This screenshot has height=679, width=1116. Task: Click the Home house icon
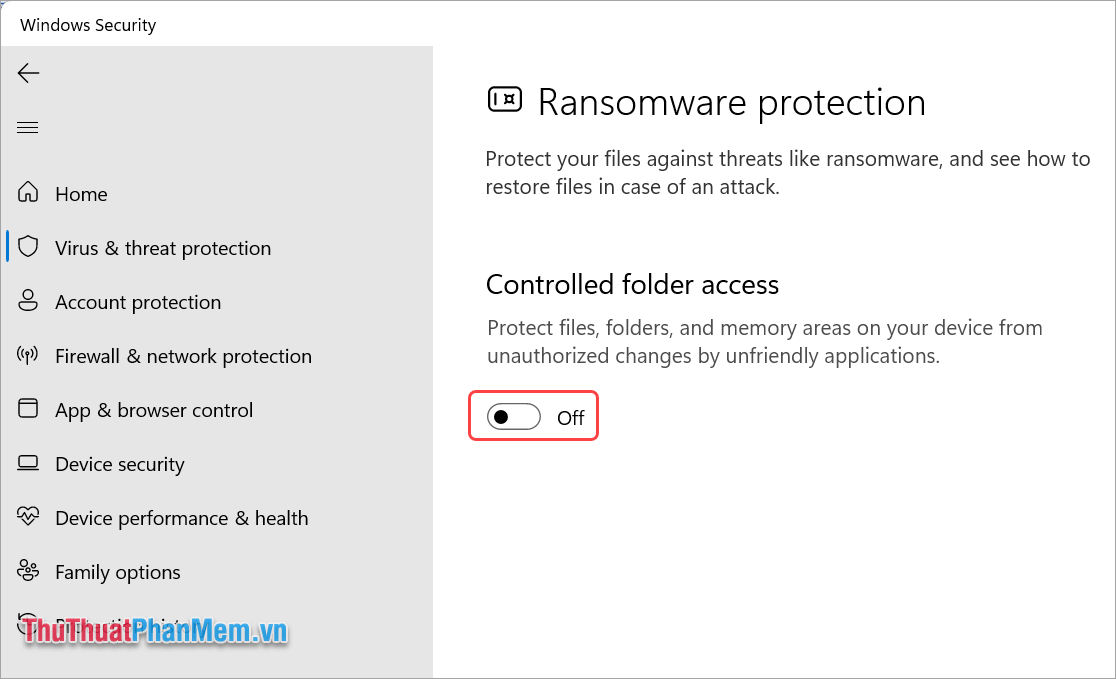pyautogui.click(x=29, y=193)
